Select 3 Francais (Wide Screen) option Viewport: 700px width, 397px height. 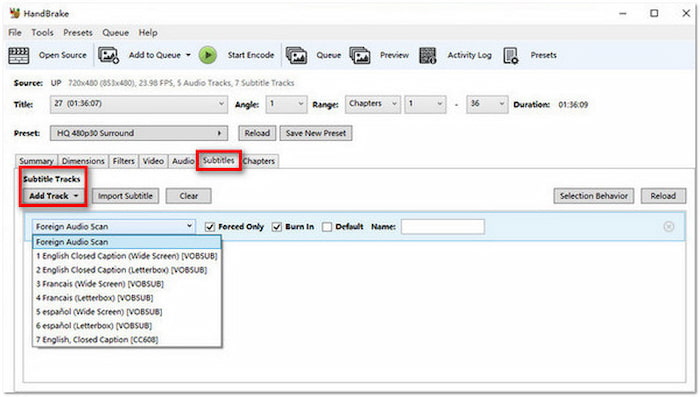[127, 284]
